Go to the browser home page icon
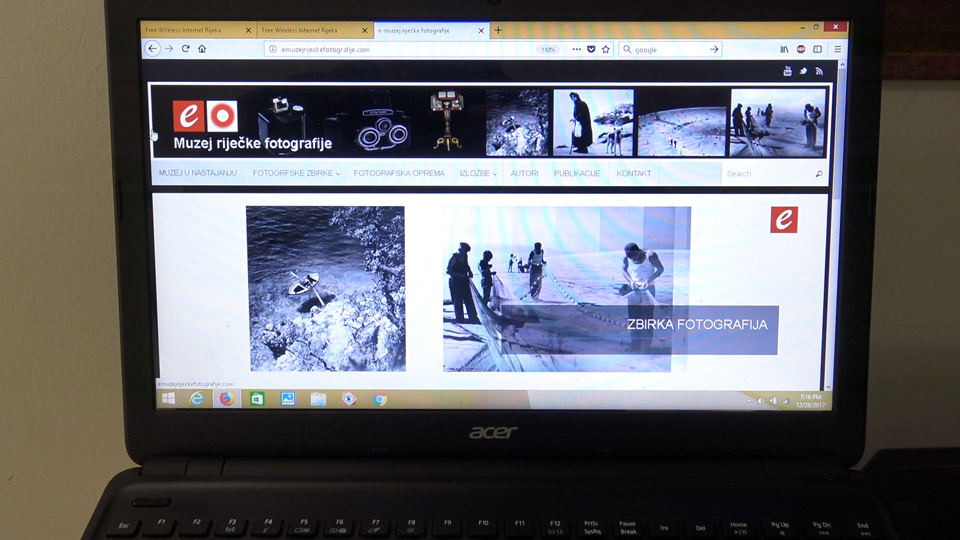The image size is (960, 540). 202,49
